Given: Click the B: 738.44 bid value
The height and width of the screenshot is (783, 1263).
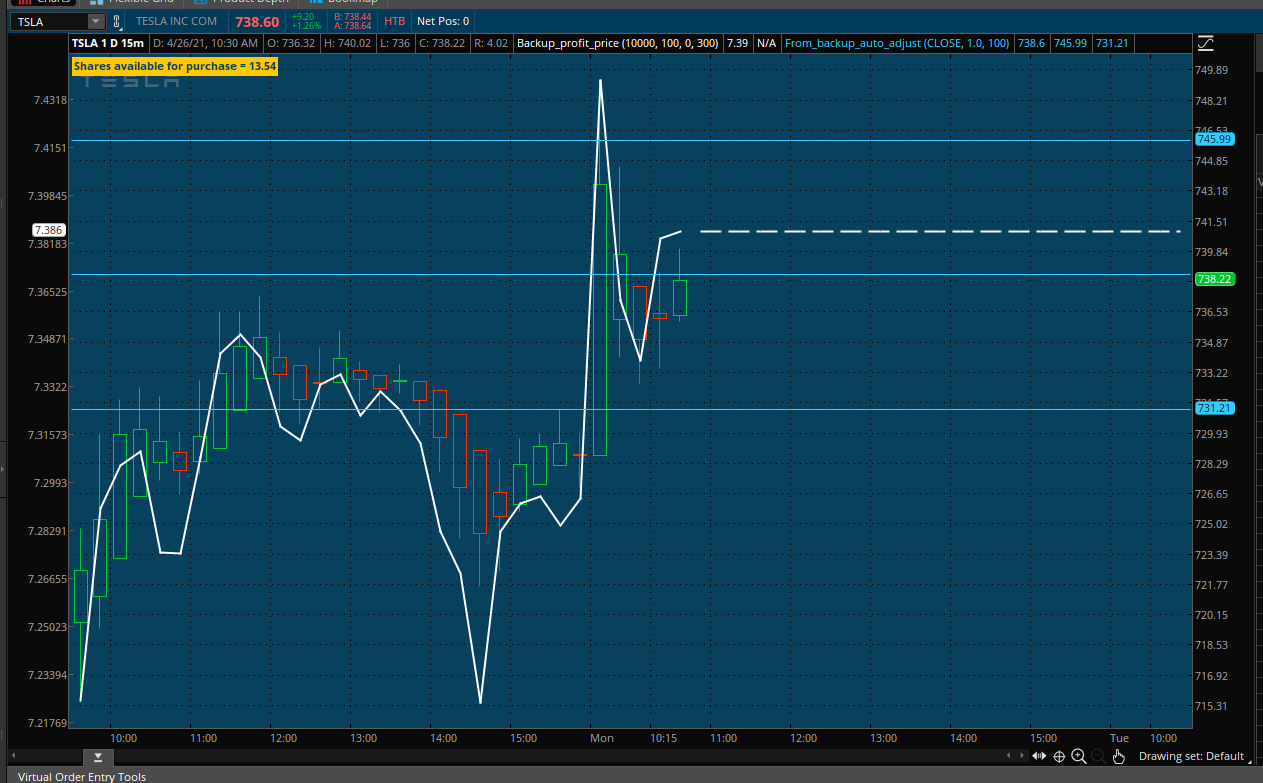Looking at the screenshot, I should (350, 16).
